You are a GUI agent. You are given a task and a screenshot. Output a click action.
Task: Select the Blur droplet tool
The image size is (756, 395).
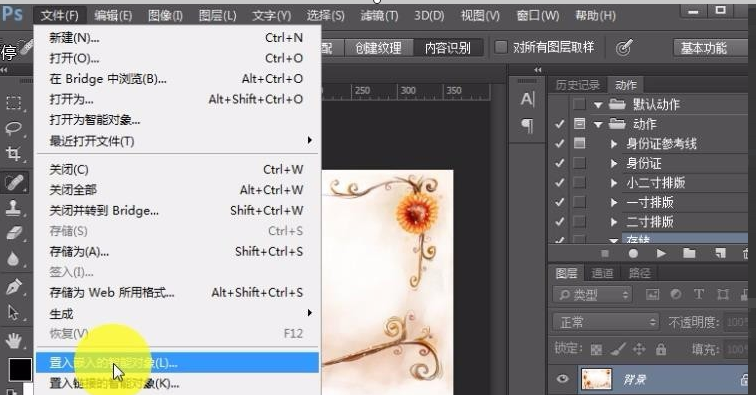pyautogui.click(x=14, y=259)
